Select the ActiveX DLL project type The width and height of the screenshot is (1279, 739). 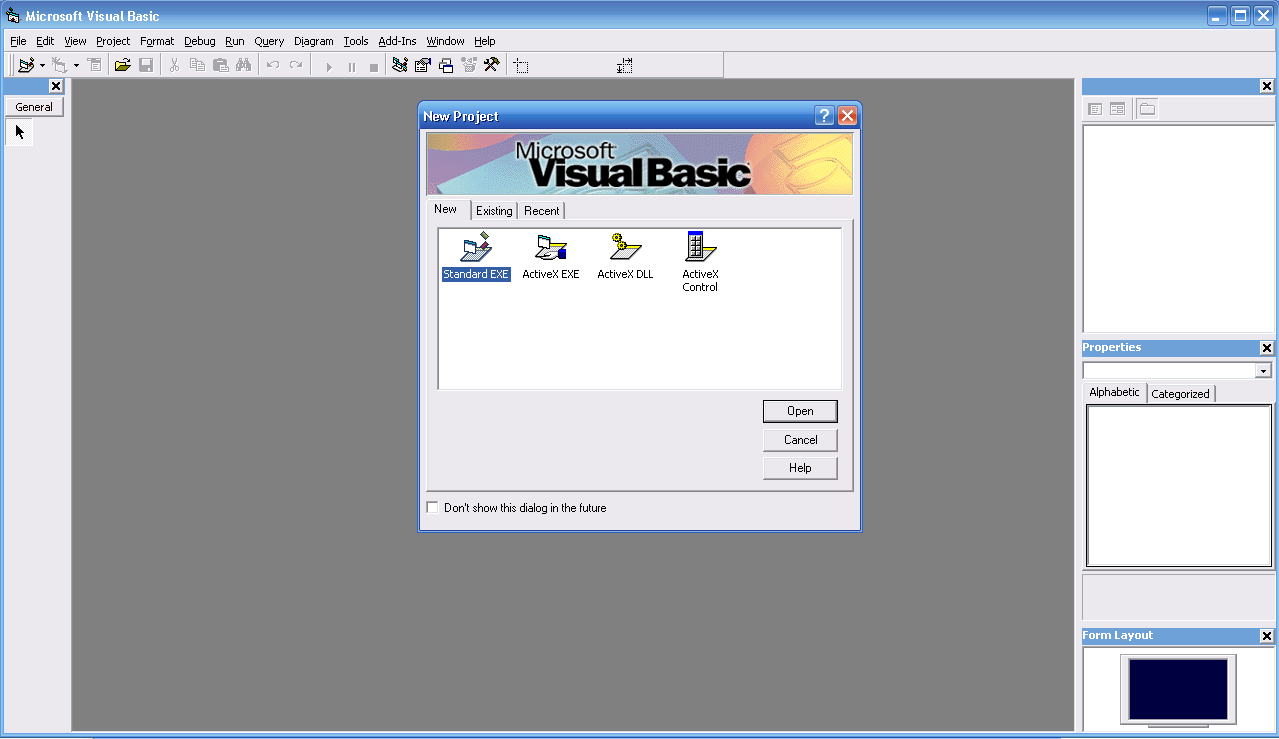pos(625,257)
